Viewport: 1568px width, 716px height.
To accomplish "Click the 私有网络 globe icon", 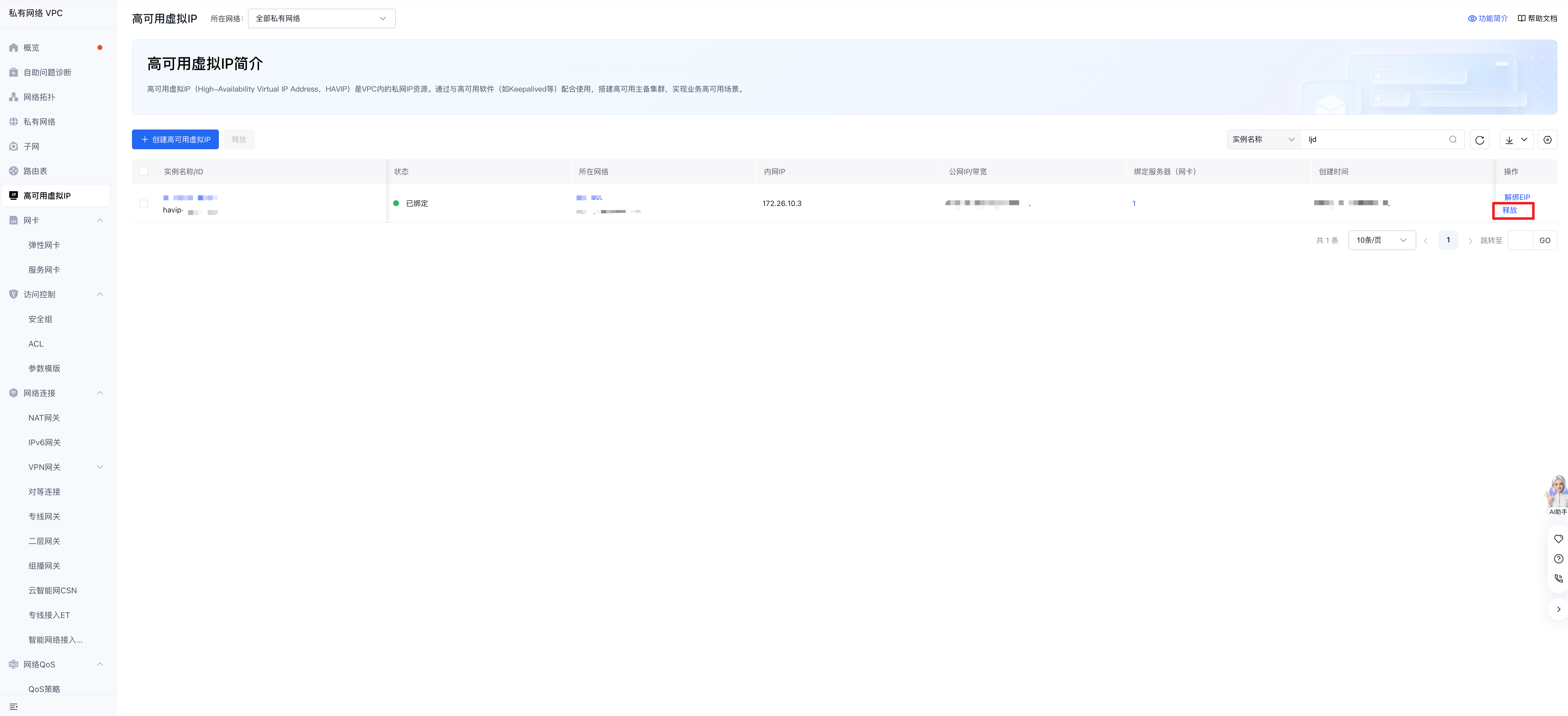I will (x=13, y=122).
